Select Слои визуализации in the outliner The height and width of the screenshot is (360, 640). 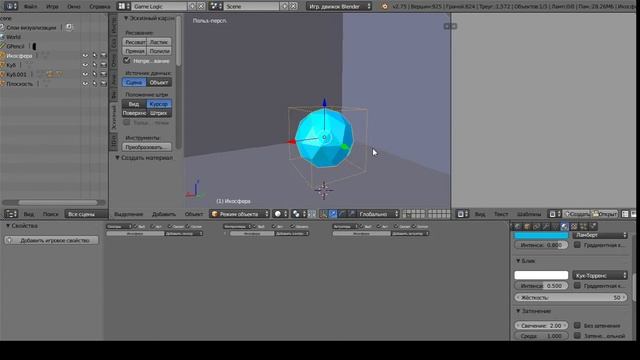pyautogui.click(x=31, y=27)
